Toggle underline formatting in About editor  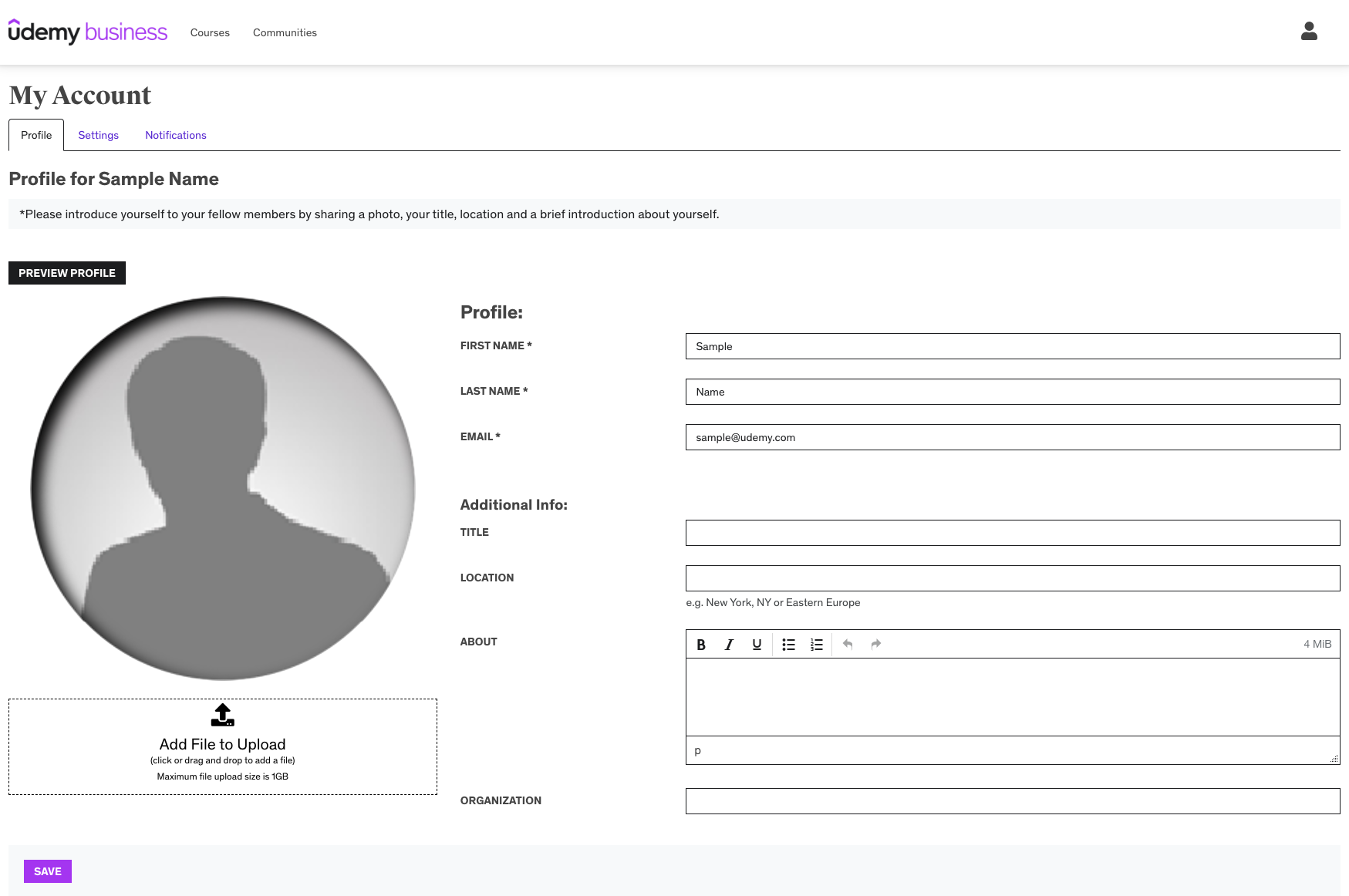(x=757, y=645)
